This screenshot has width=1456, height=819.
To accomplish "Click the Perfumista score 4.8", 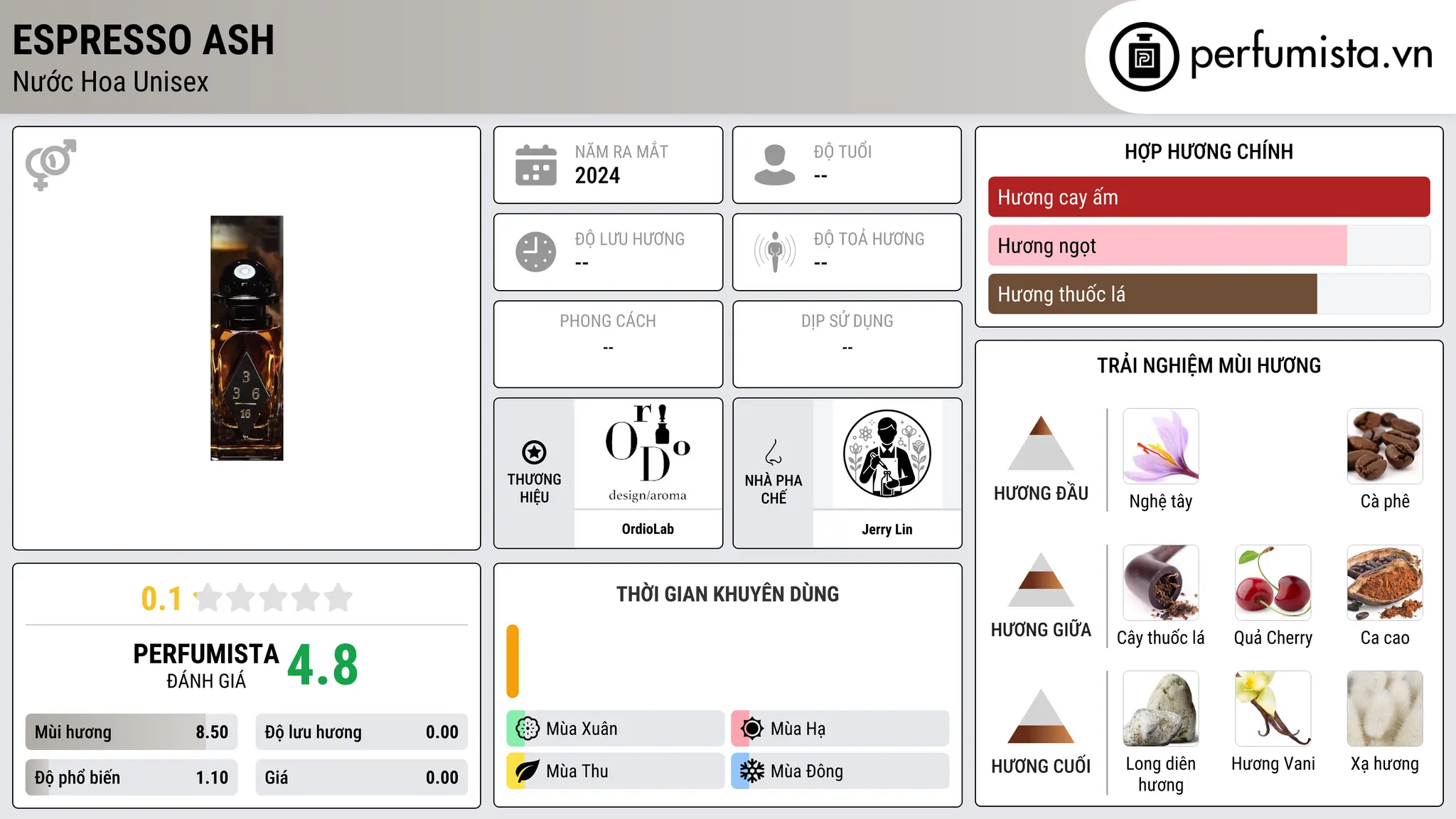I will pyautogui.click(x=323, y=665).
